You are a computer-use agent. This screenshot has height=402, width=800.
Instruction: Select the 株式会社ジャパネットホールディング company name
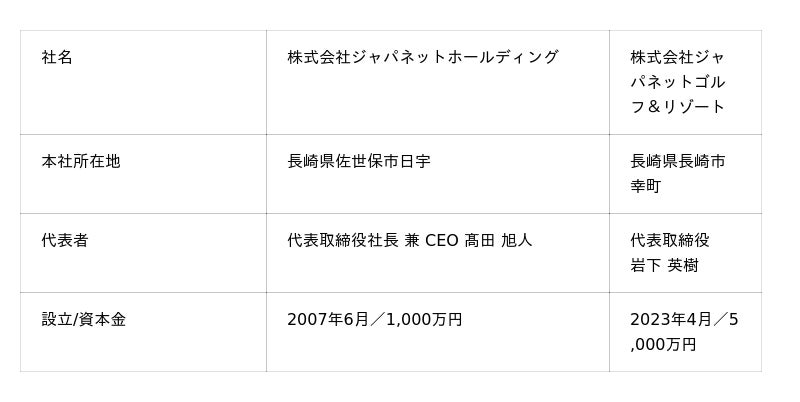pyautogui.click(x=422, y=58)
